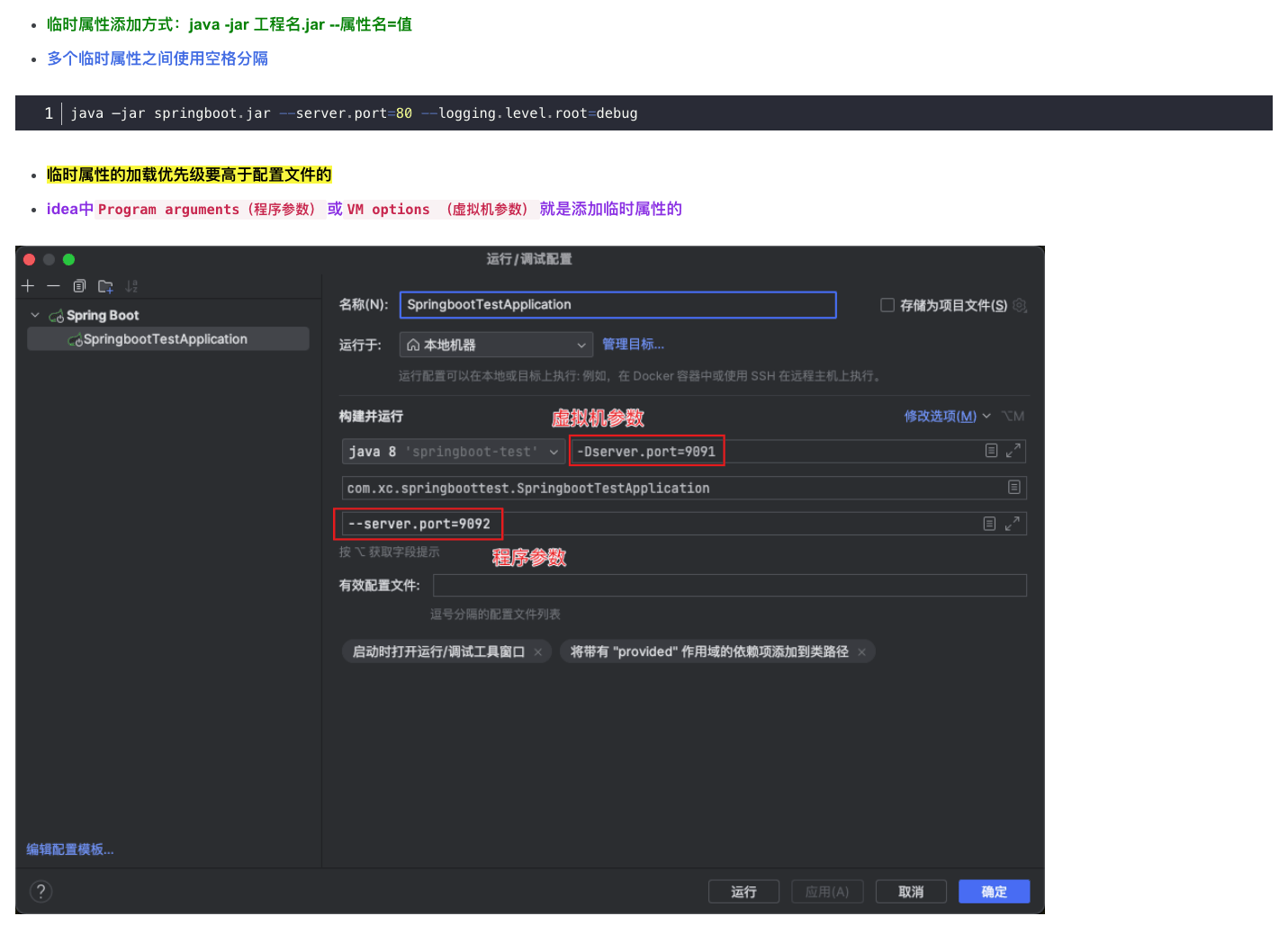Click the help question mark button

coord(41,892)
